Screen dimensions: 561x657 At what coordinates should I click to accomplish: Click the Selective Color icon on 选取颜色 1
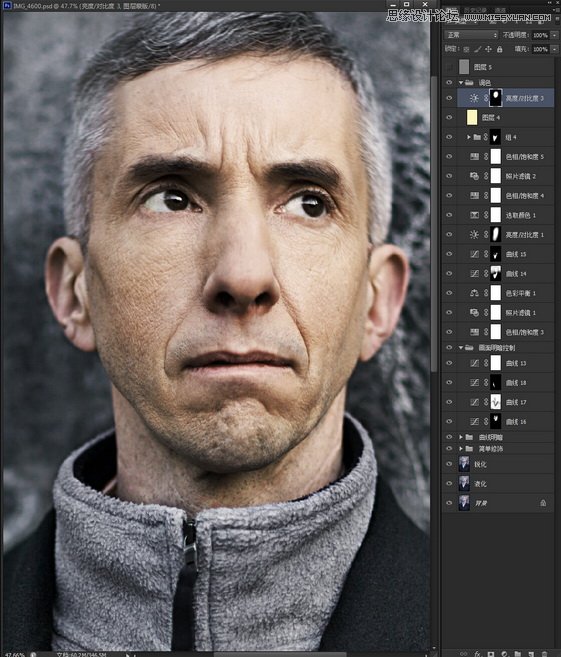(474, 215)
